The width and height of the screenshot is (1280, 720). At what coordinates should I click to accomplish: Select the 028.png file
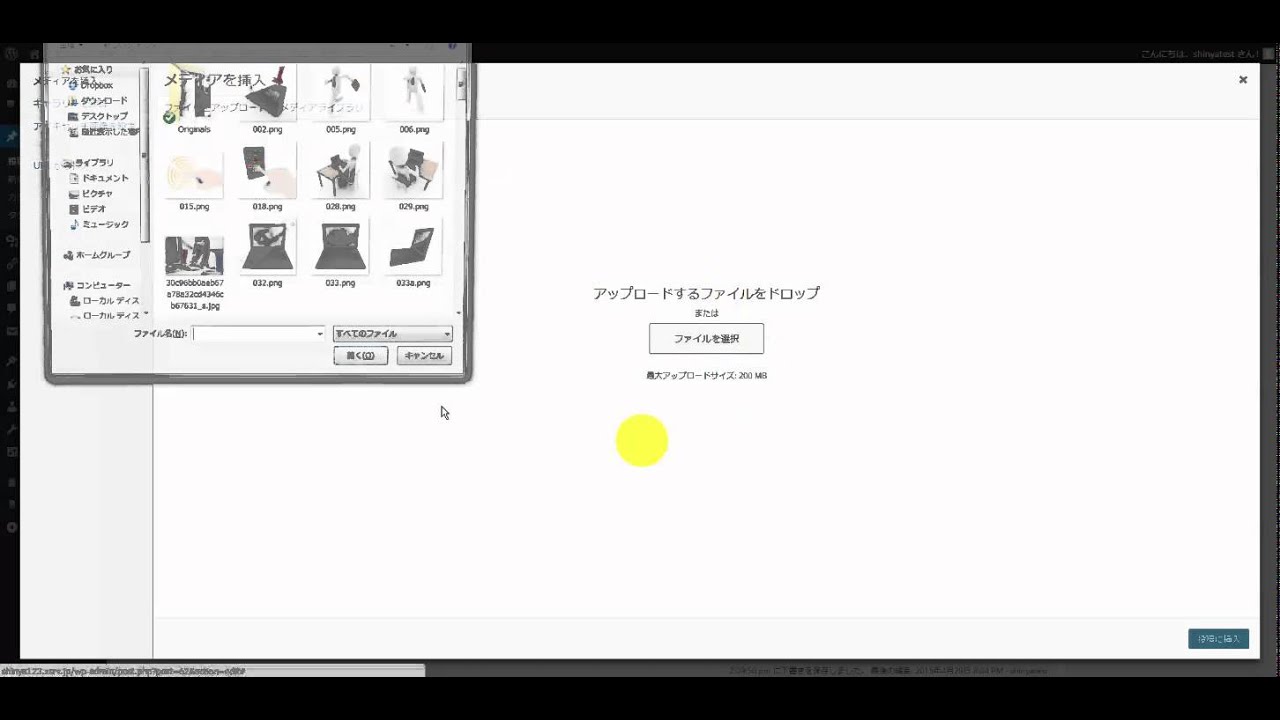coord(340,178)
